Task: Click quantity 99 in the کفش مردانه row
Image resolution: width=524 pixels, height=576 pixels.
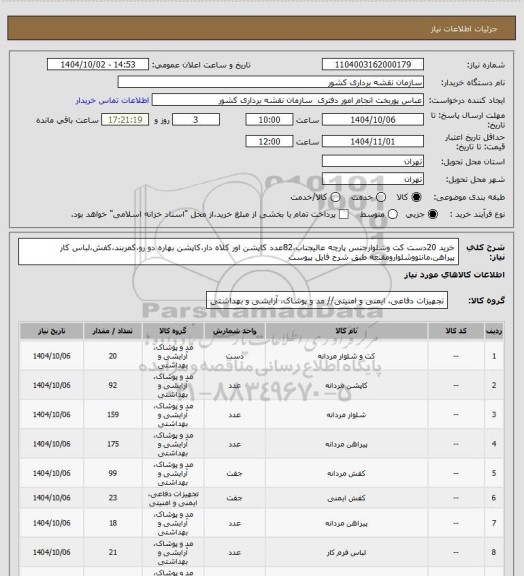Action: pyautogui.click(x=112, y=473)
